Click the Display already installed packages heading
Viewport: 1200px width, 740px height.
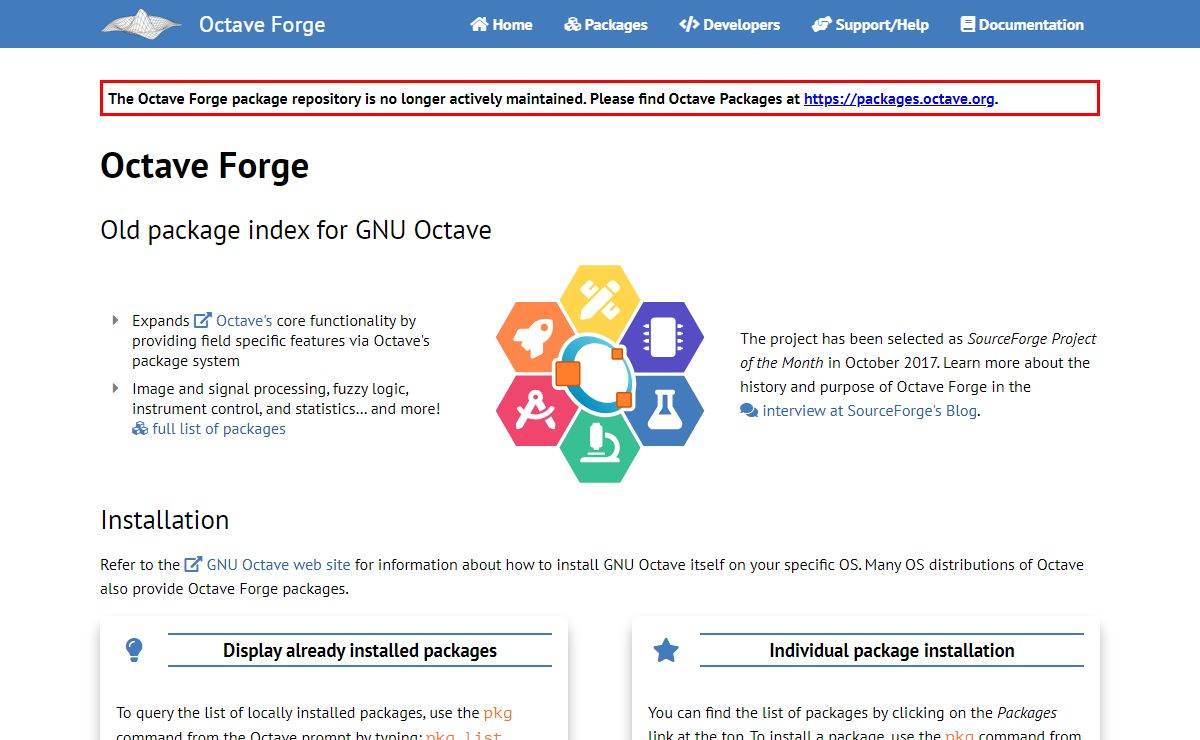[360, 651]
